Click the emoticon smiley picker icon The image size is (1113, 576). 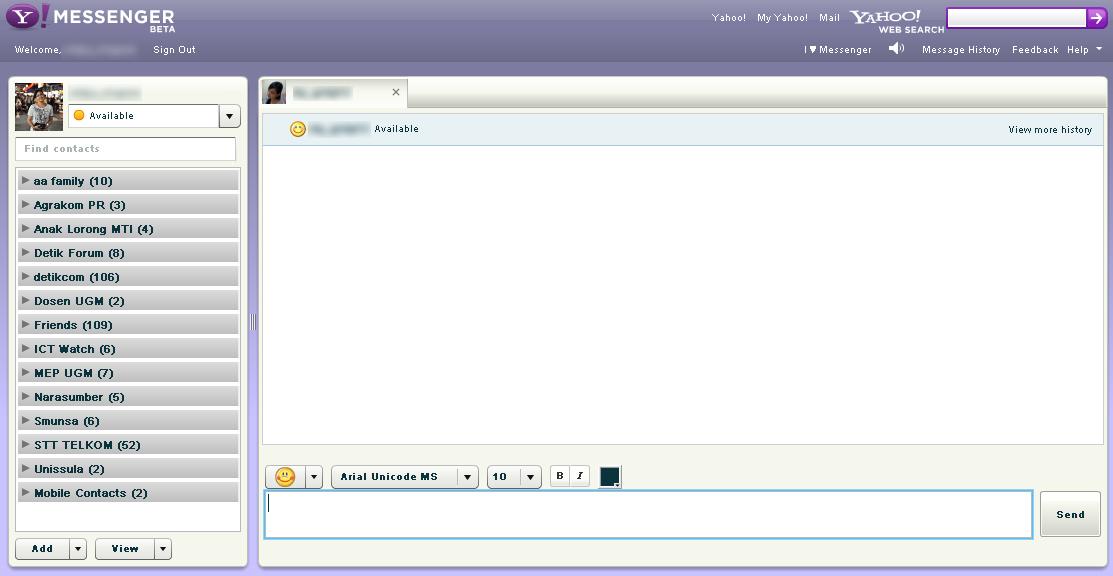pyautogui.click(x=285, y=477)
